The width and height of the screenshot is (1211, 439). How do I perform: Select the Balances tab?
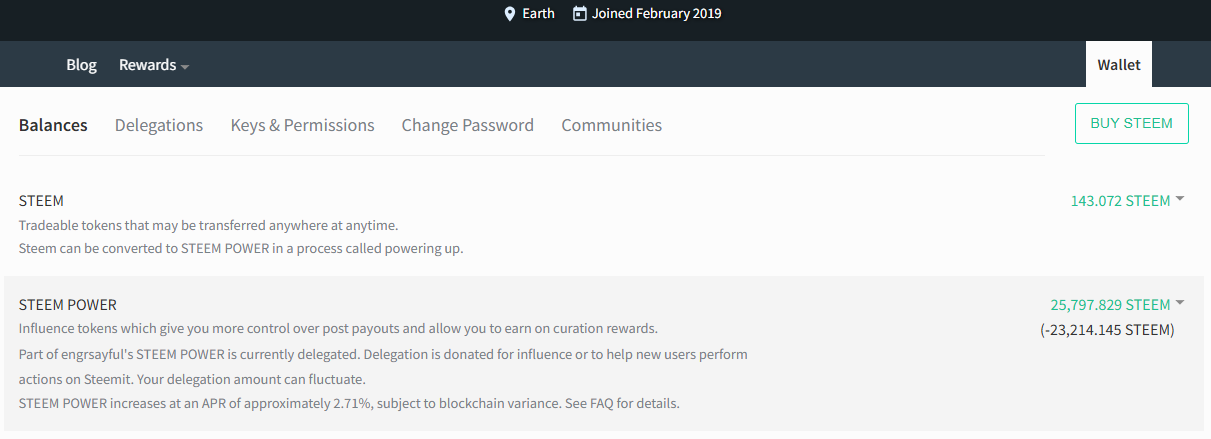click(53, 125)
